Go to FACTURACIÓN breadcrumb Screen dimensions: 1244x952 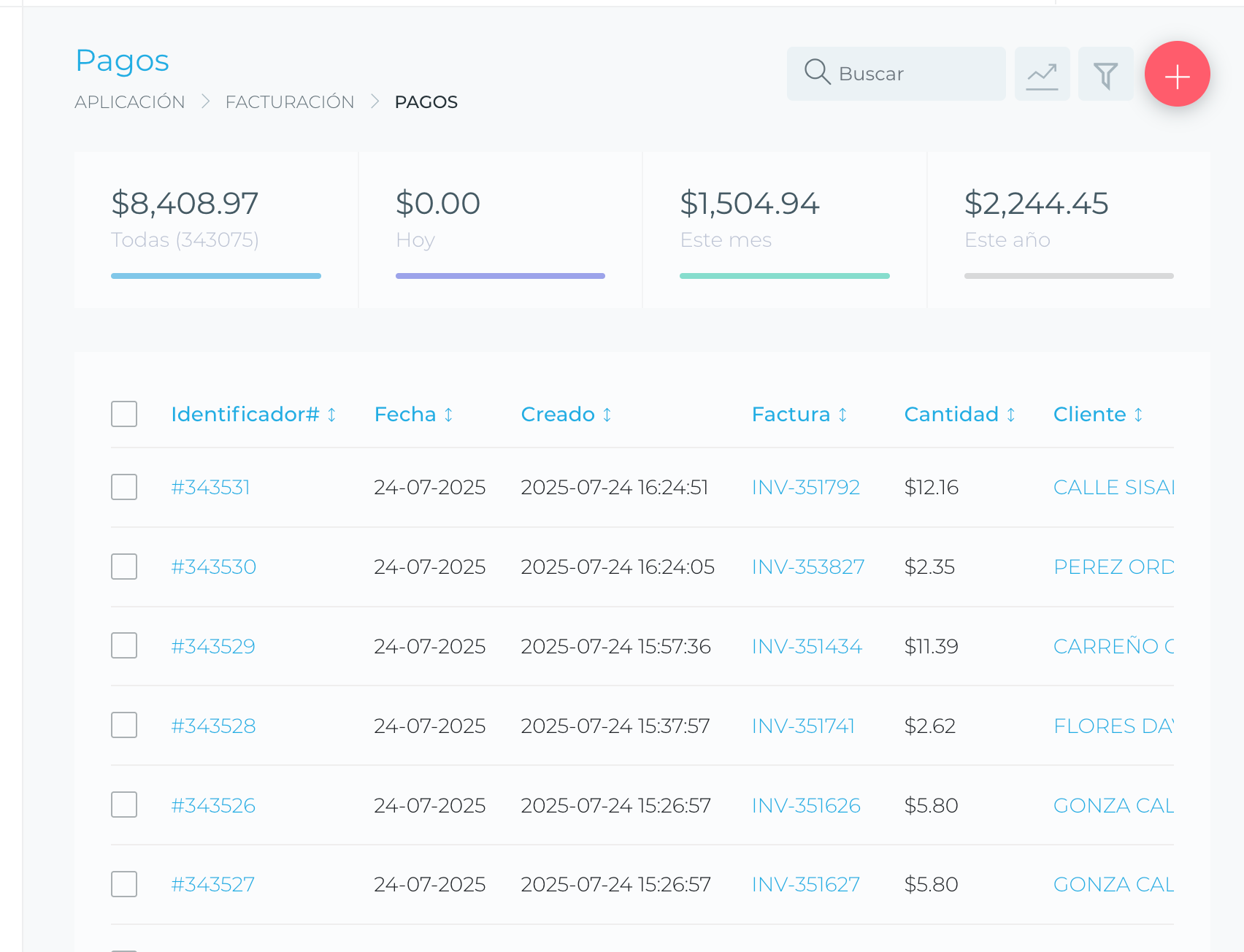289,102
